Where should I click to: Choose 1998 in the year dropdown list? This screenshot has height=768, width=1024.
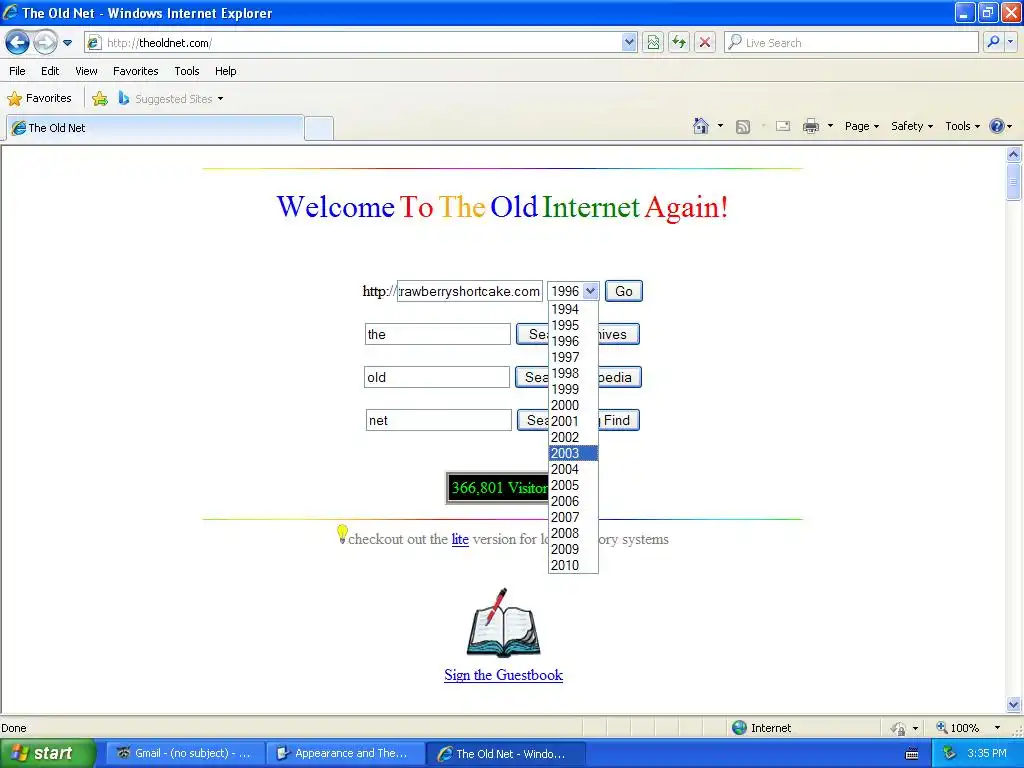pos(573,373)
